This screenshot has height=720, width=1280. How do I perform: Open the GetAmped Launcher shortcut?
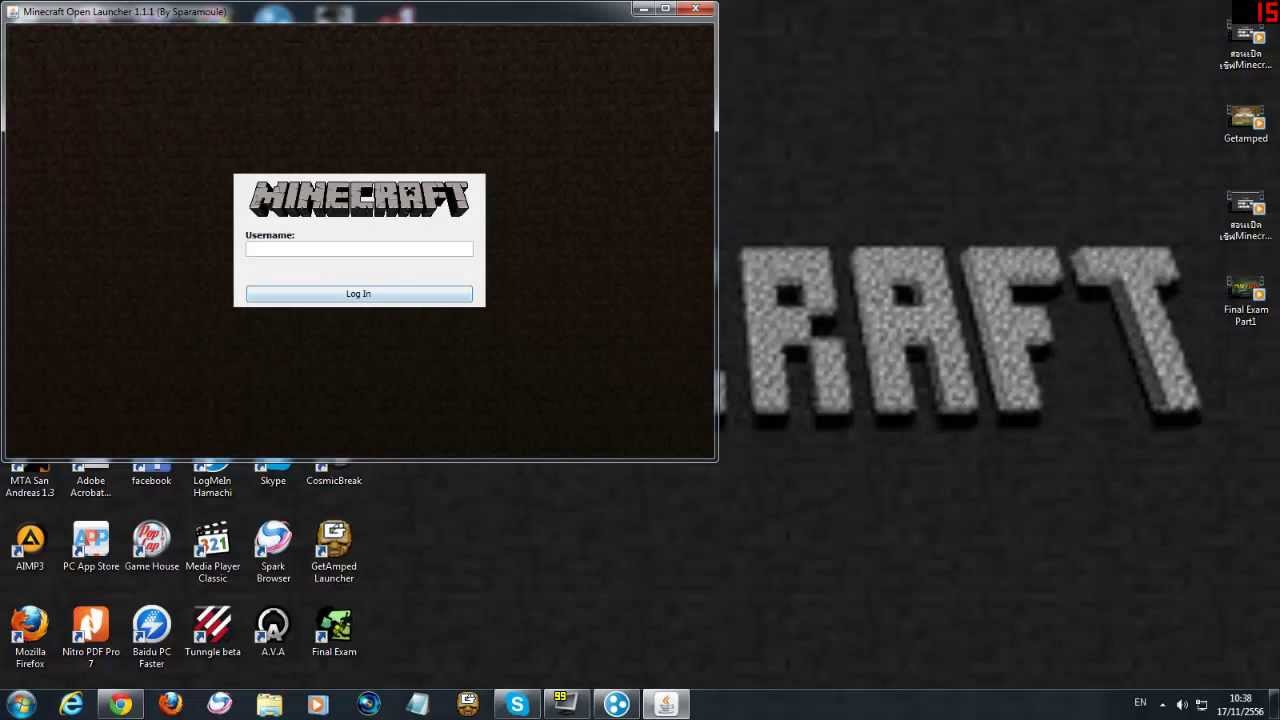tap(334, 552)
